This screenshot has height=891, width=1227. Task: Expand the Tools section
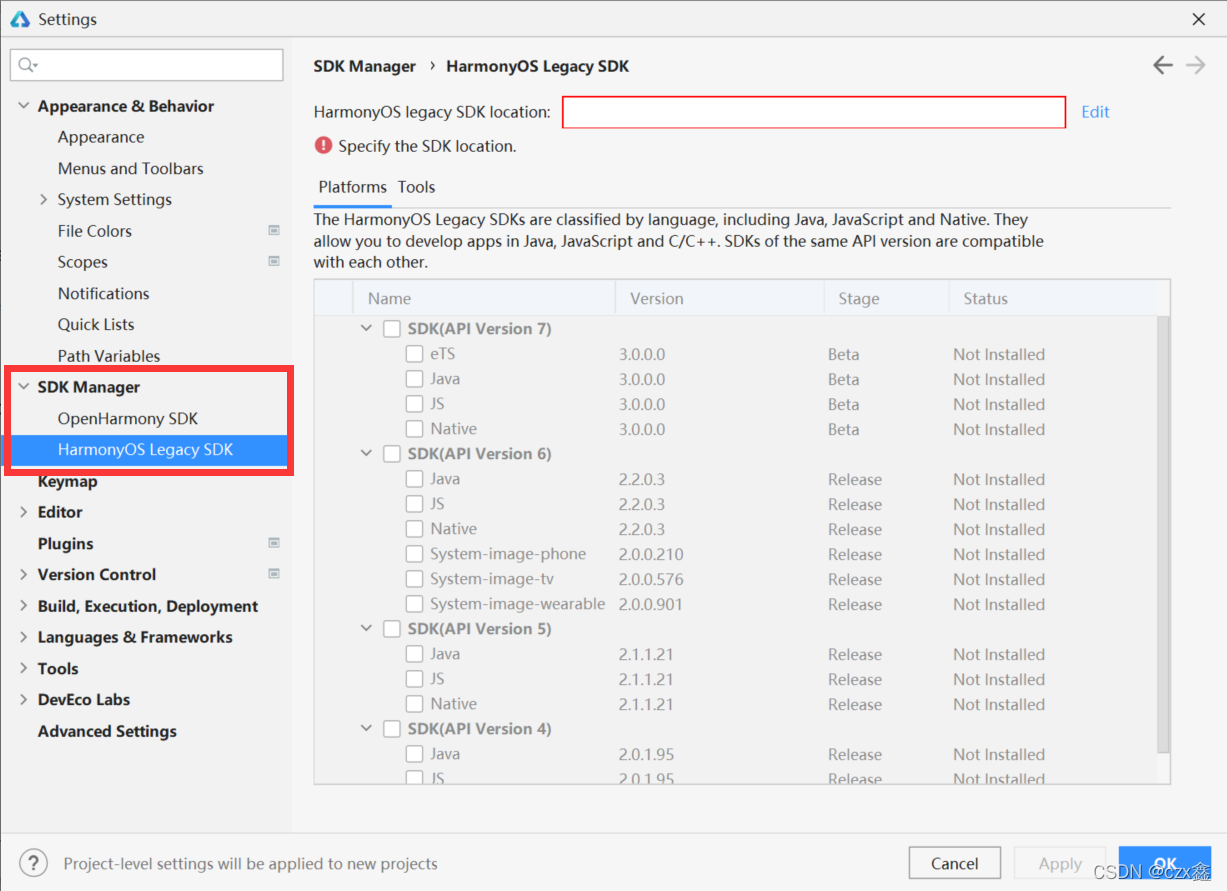click(24, 668)
